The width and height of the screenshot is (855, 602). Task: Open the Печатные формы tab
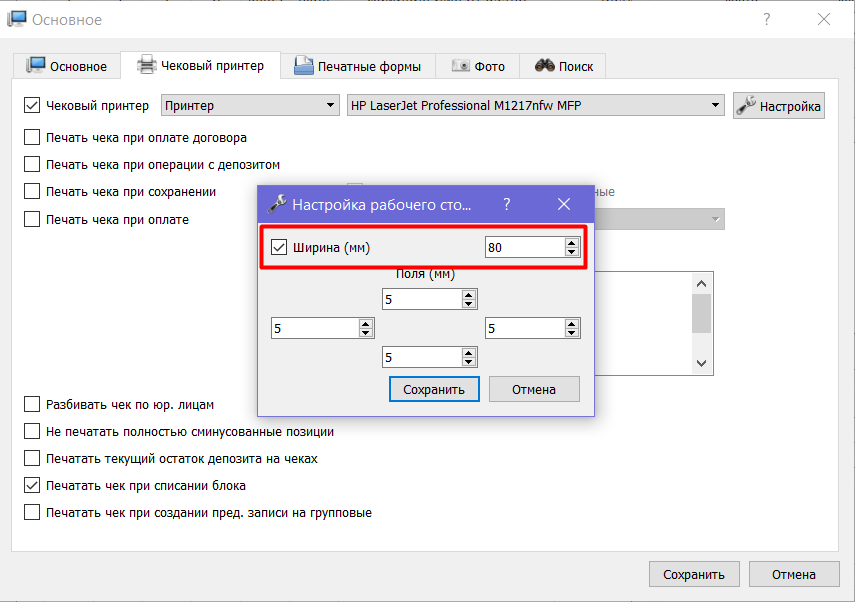point(358,67)
